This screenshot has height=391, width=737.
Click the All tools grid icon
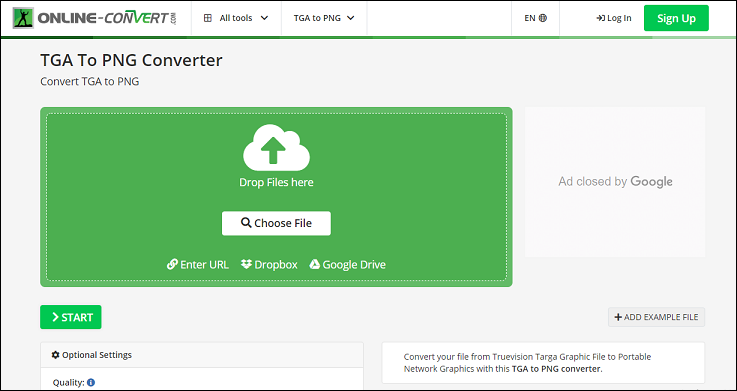pos(208,18)
